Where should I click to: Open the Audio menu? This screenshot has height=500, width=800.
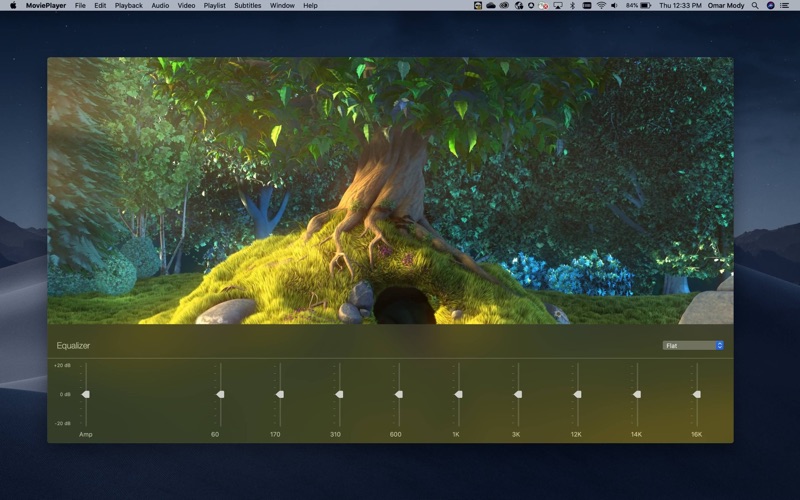point(160,6)
